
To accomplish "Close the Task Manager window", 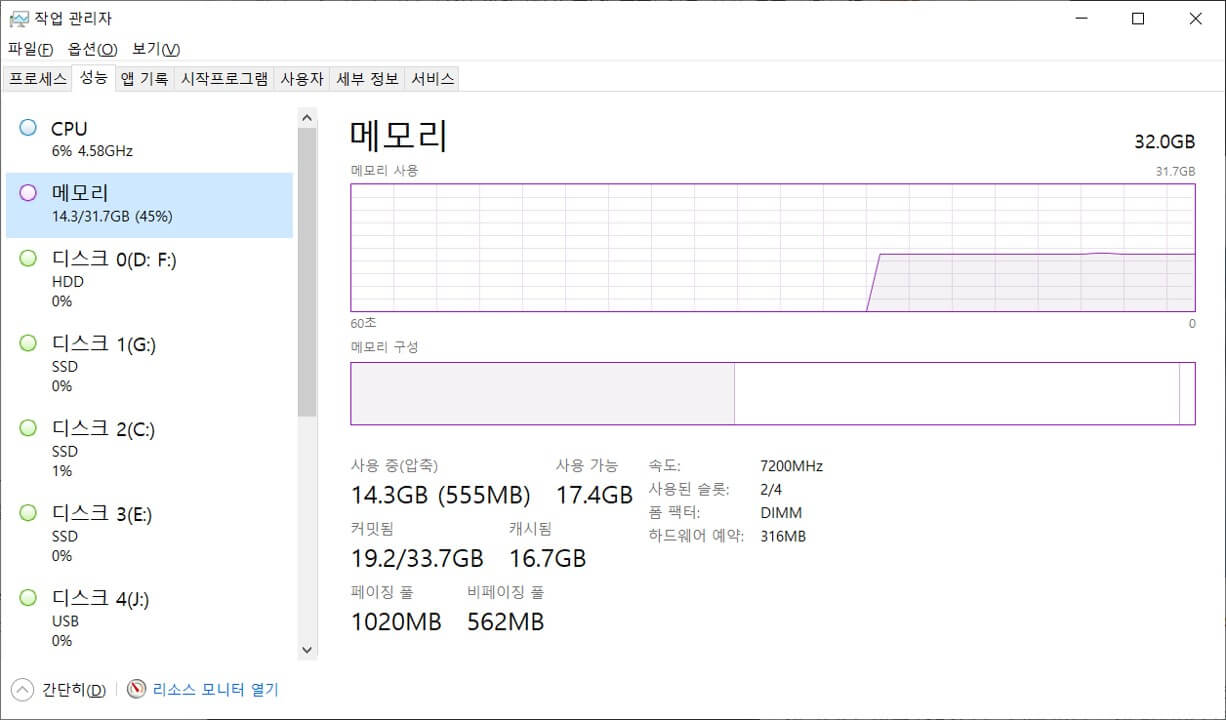I will [1196, 18].
